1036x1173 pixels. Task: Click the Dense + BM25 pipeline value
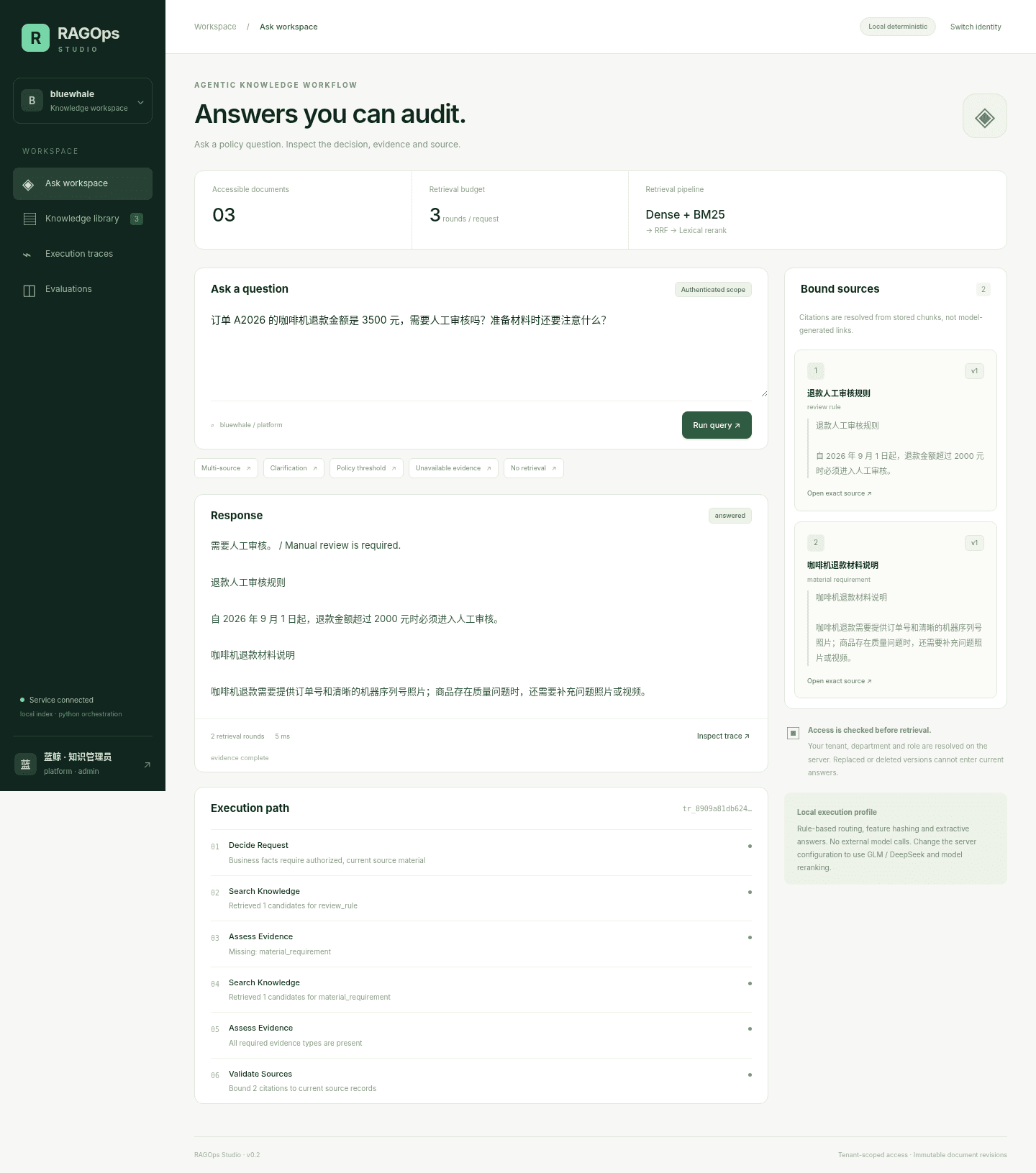tap(685, 214)
